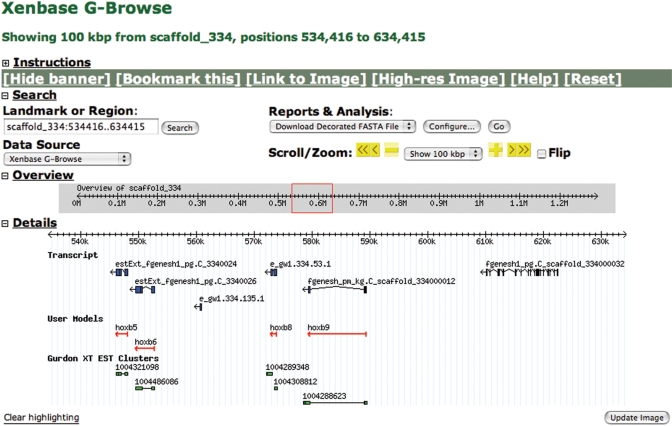
Task: Click the Landmark or Region input field
Action: (x=80, y=127)
